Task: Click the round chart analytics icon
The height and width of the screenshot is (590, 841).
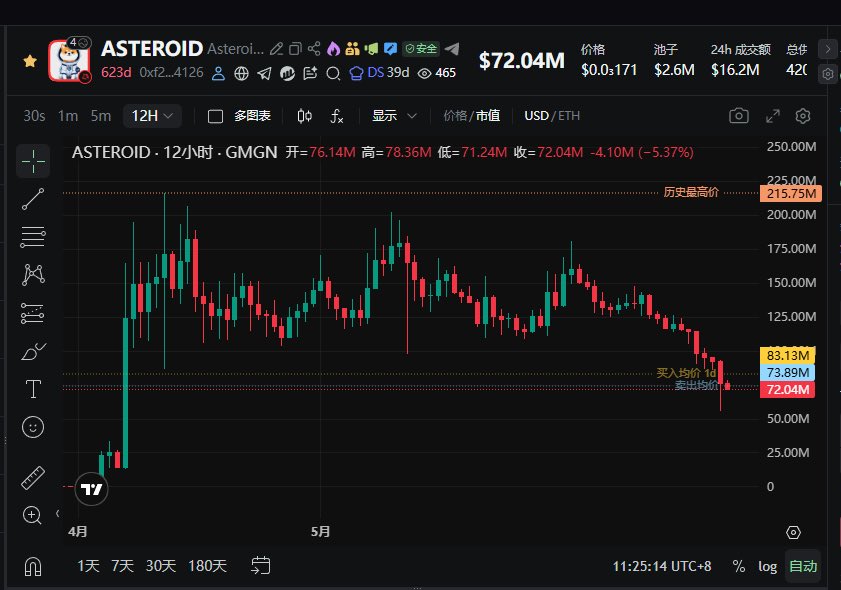Action: click(x=287, y=73)
